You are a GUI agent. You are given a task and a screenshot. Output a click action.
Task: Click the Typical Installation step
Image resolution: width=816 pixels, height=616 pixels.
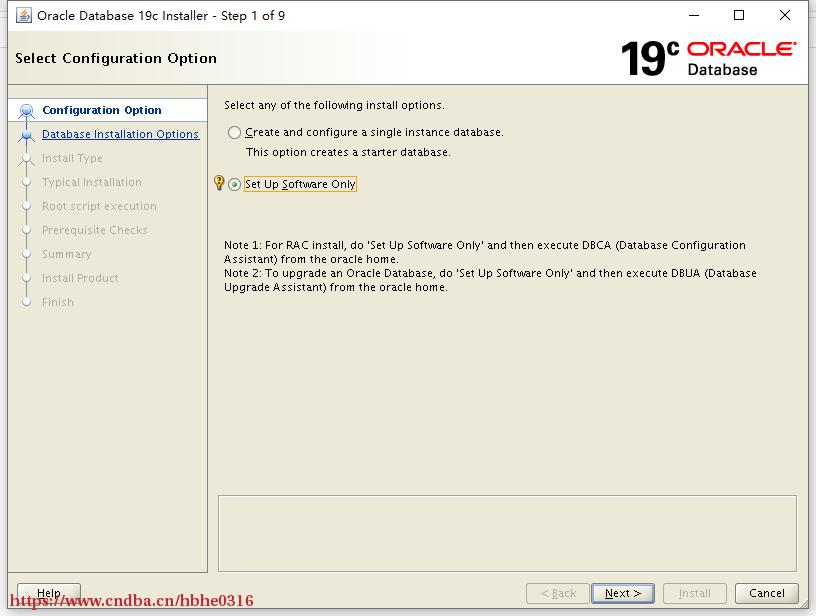[x=92, y=182]
